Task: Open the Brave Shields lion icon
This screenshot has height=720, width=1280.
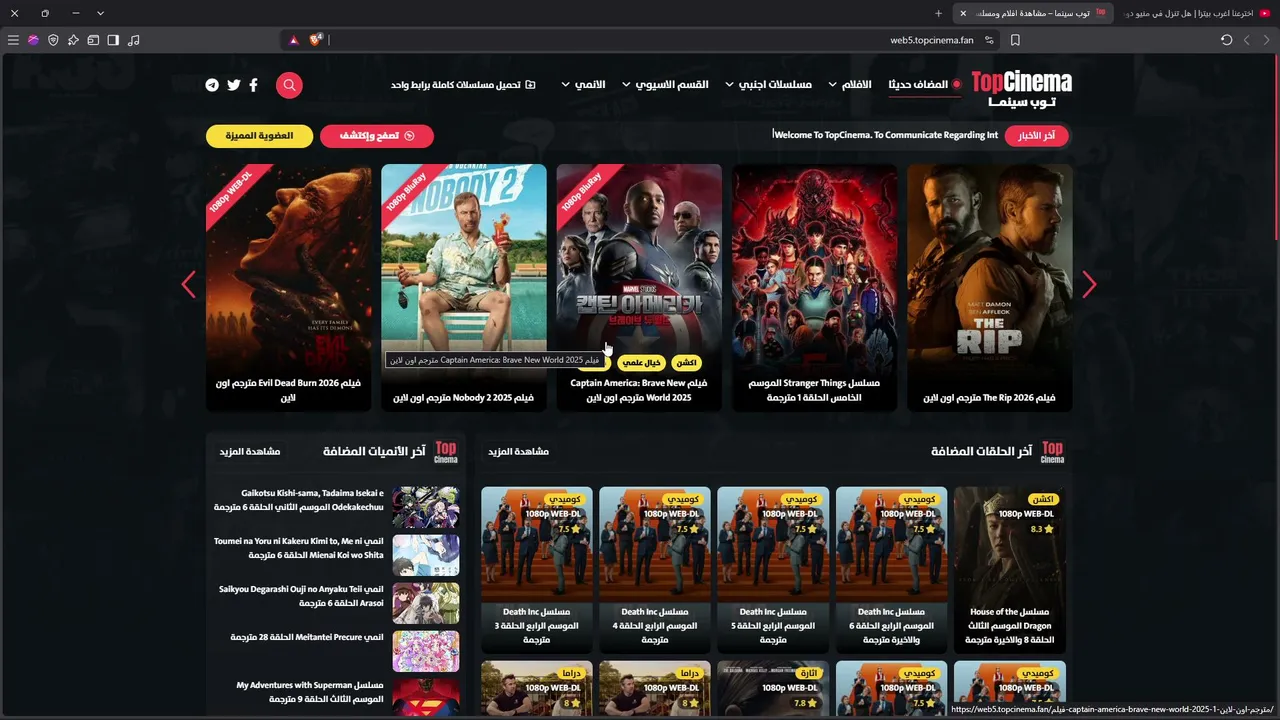Action: click(316, 40)
